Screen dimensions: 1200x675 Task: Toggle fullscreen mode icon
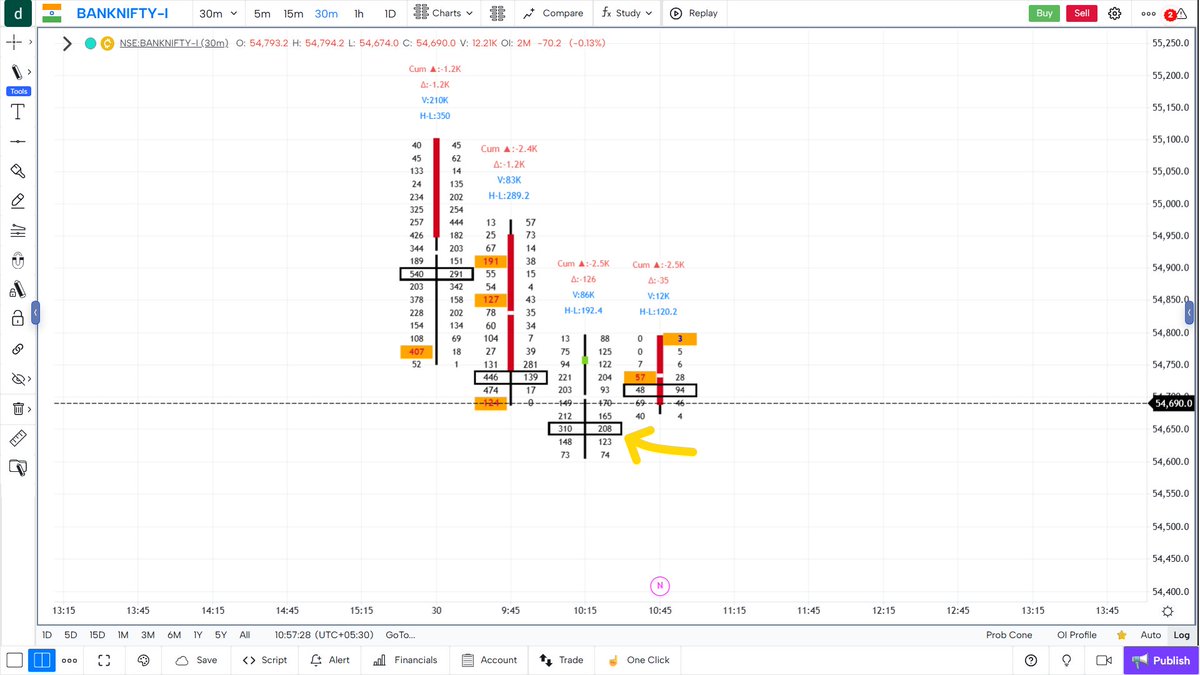(105, 660)
